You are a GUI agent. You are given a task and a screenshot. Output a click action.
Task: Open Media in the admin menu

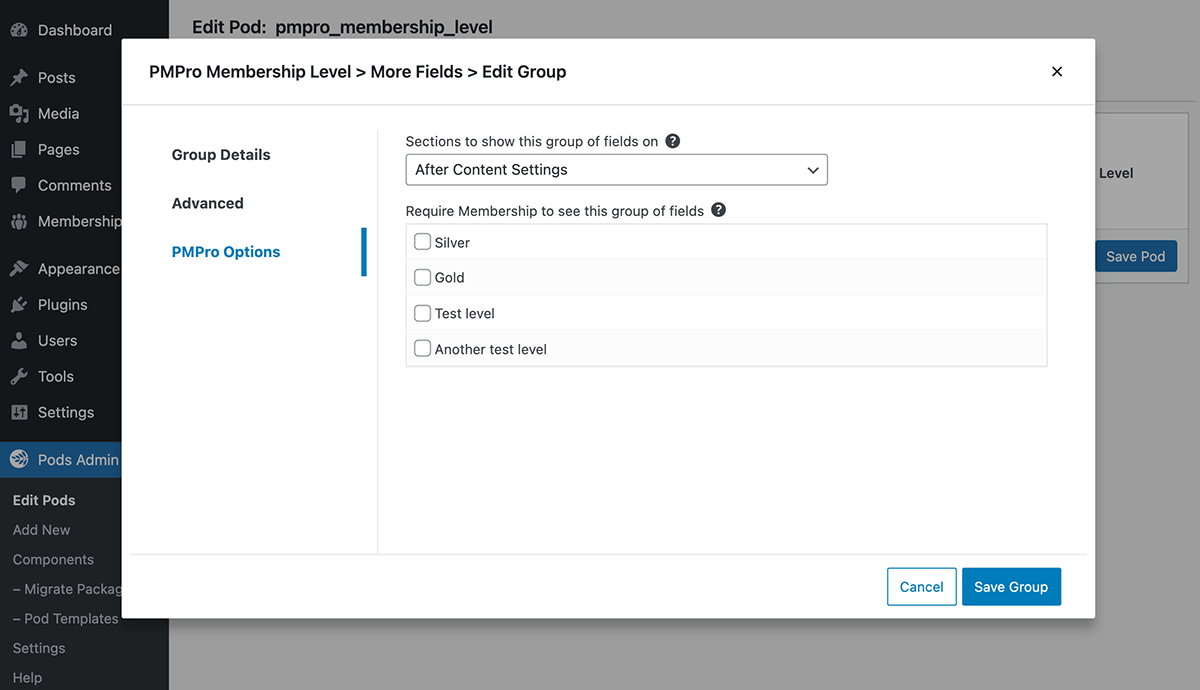(58, 113)
